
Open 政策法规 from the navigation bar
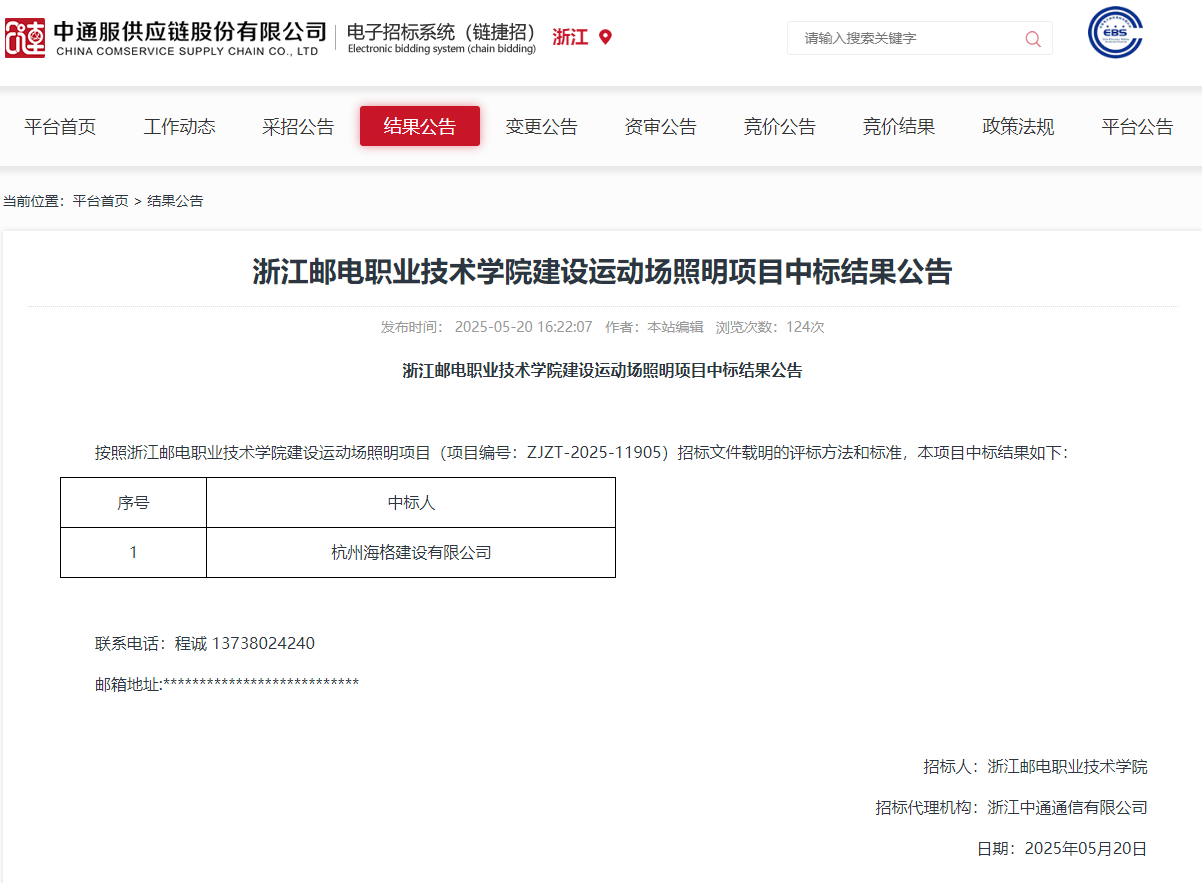(x=1018, y=126)
